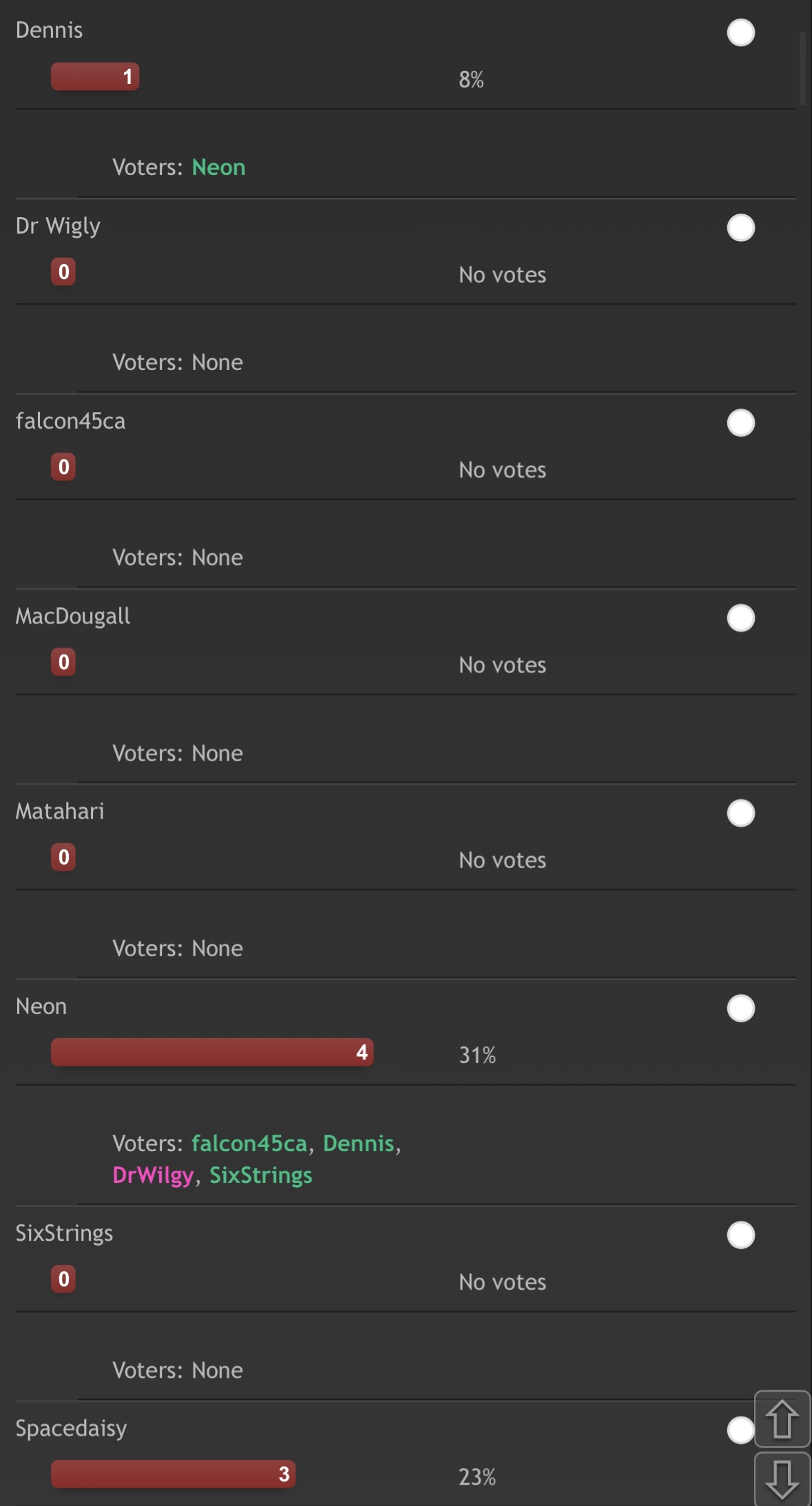Click the zero vote badge for MacDougall
The height and width of the screenshot is (1506, 812).
[63, 662]
